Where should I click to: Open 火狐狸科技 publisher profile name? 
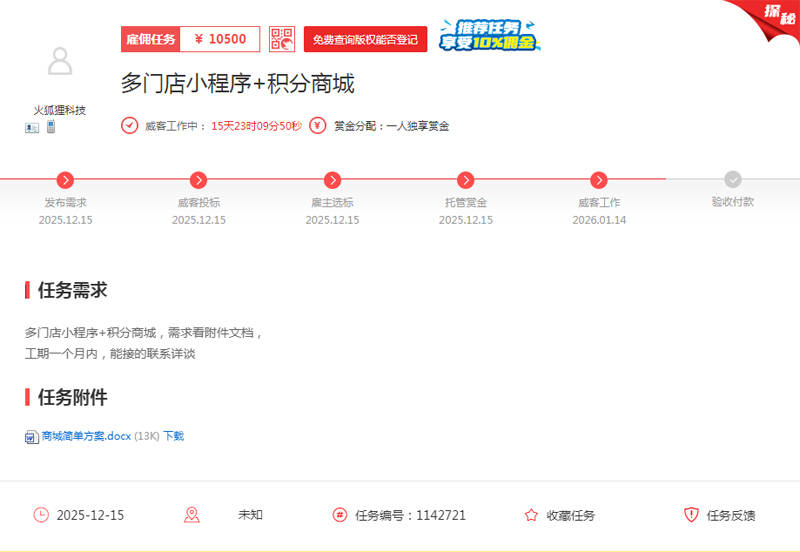(x=60, y=110)
